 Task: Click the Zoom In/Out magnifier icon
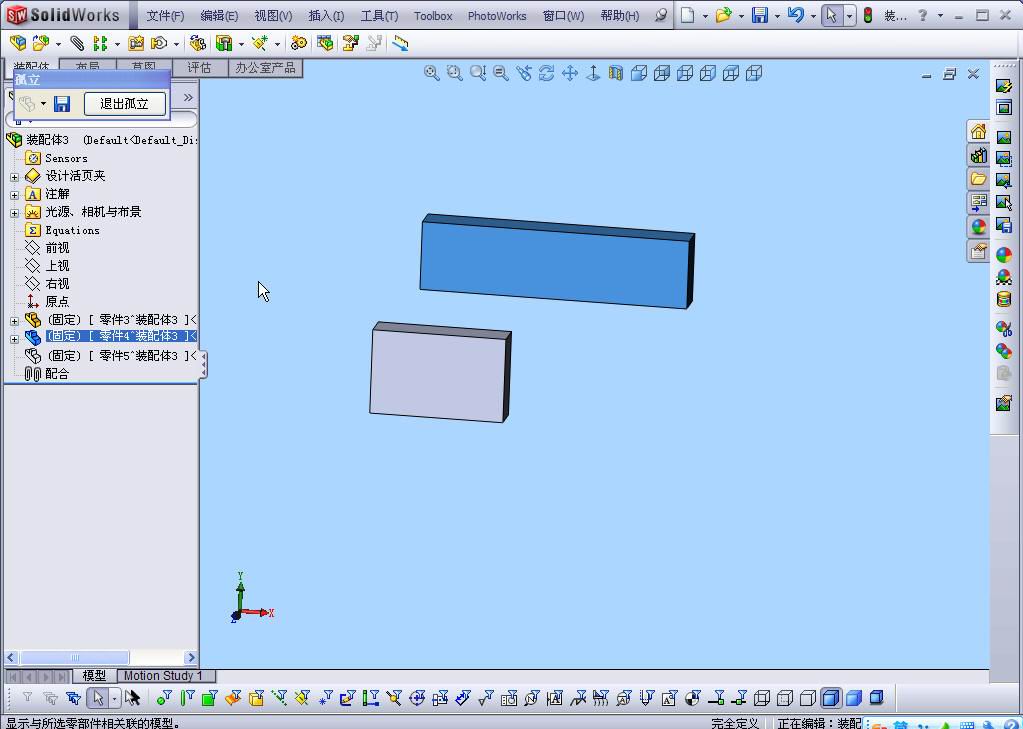click(x=478, y=73)
